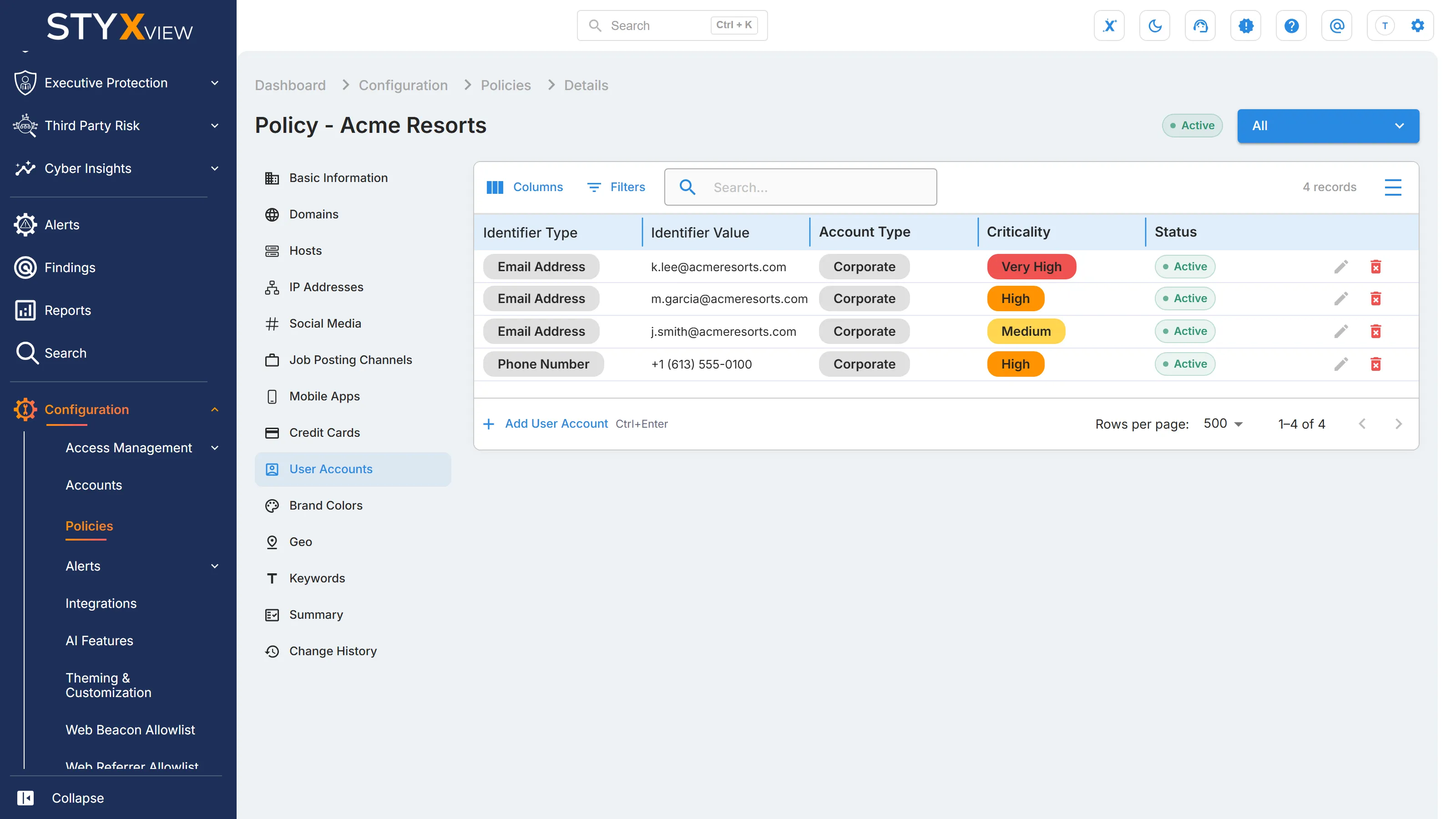Open the All status dropdown
Screen dimensions: 1456x819
[1328, 126]
